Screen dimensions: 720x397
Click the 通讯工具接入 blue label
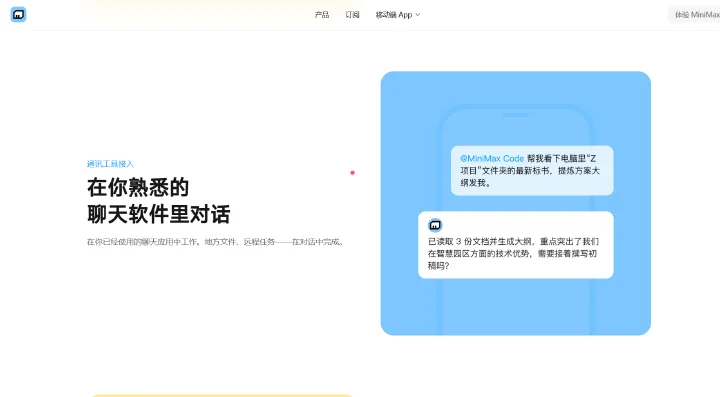[110, 164]
